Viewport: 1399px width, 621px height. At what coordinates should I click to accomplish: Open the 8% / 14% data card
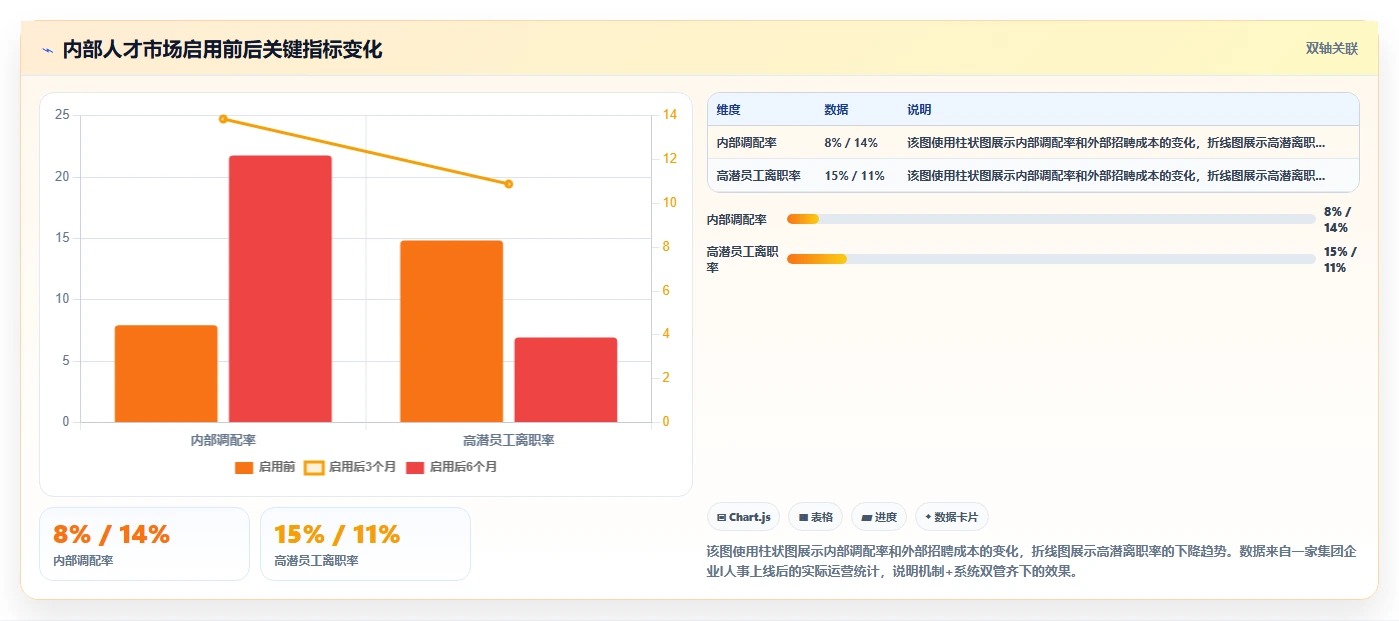point(144,544)
